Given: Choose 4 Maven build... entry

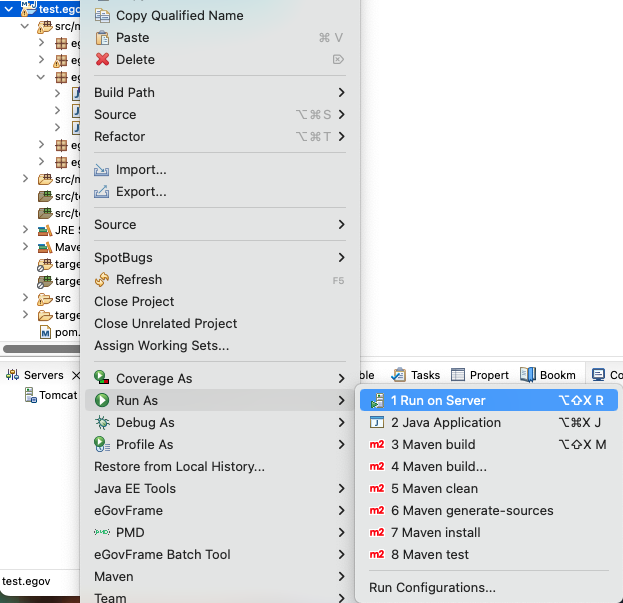Looking at the screenshot, I should (x=488, y=466).
